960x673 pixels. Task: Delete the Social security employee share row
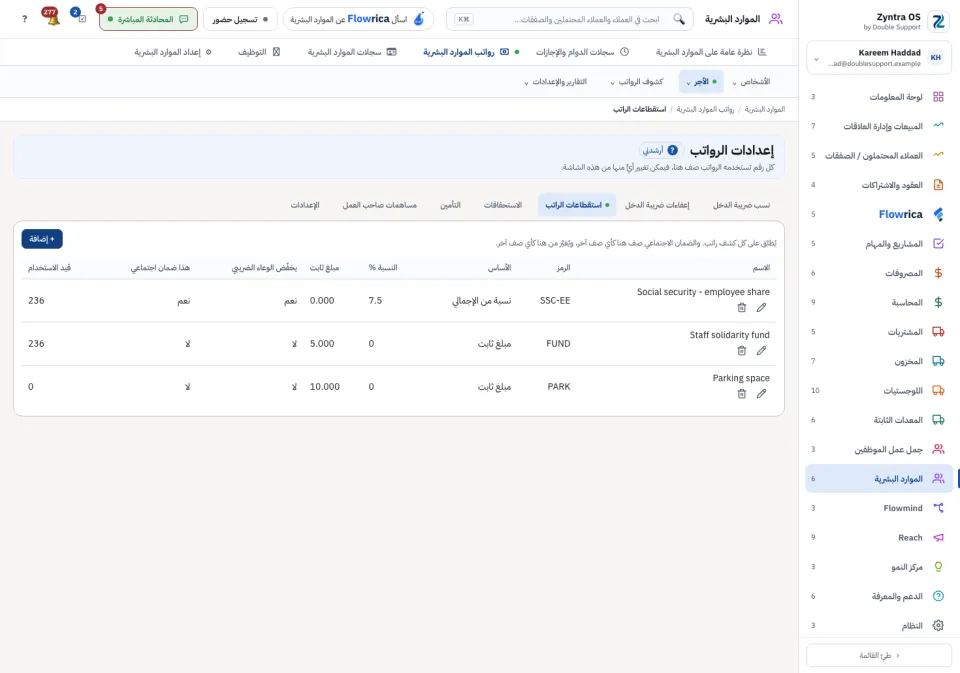[x=741, y=307]
